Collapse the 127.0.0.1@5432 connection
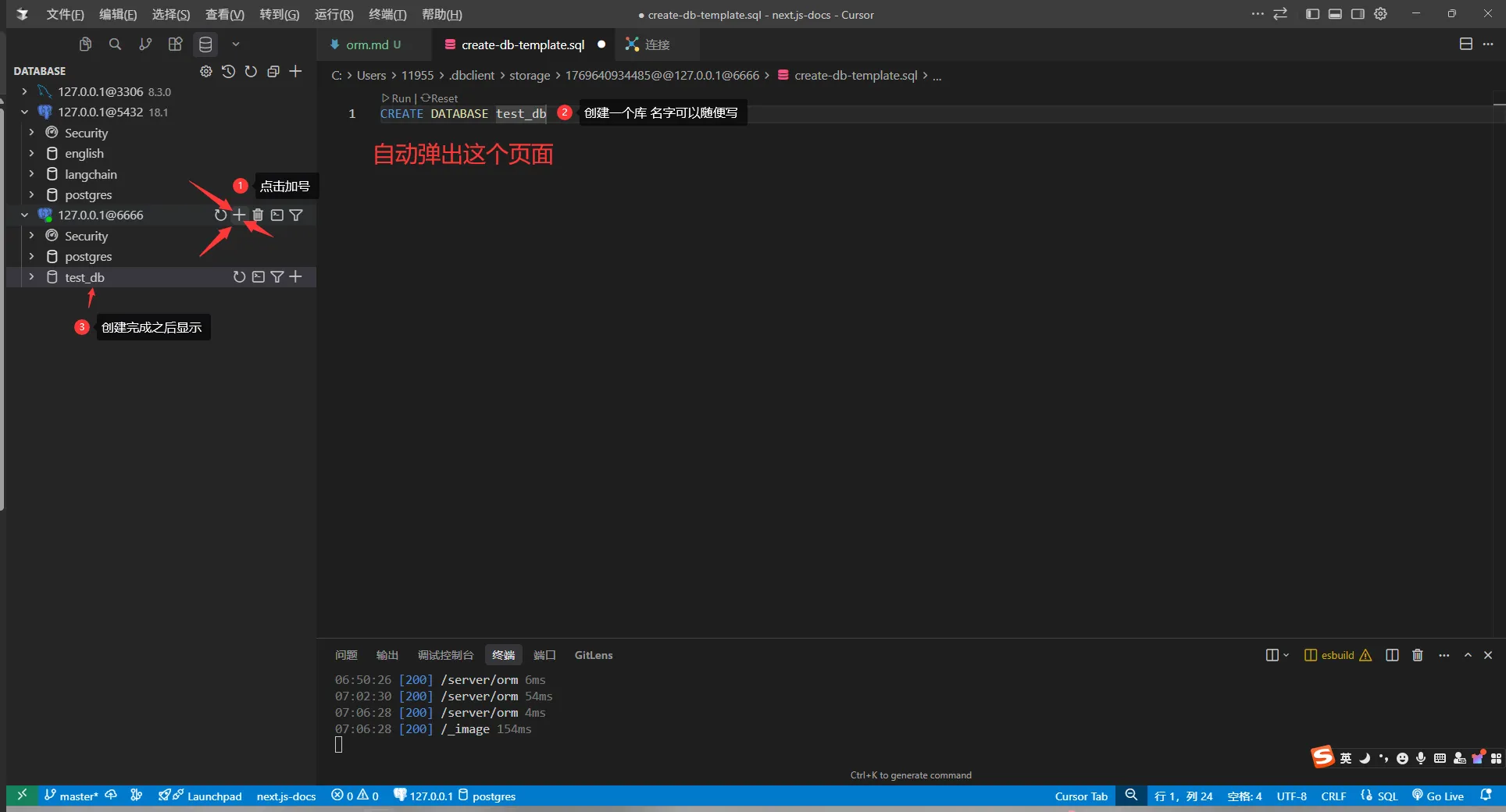 pyautogui.click(x=24, y=112)
